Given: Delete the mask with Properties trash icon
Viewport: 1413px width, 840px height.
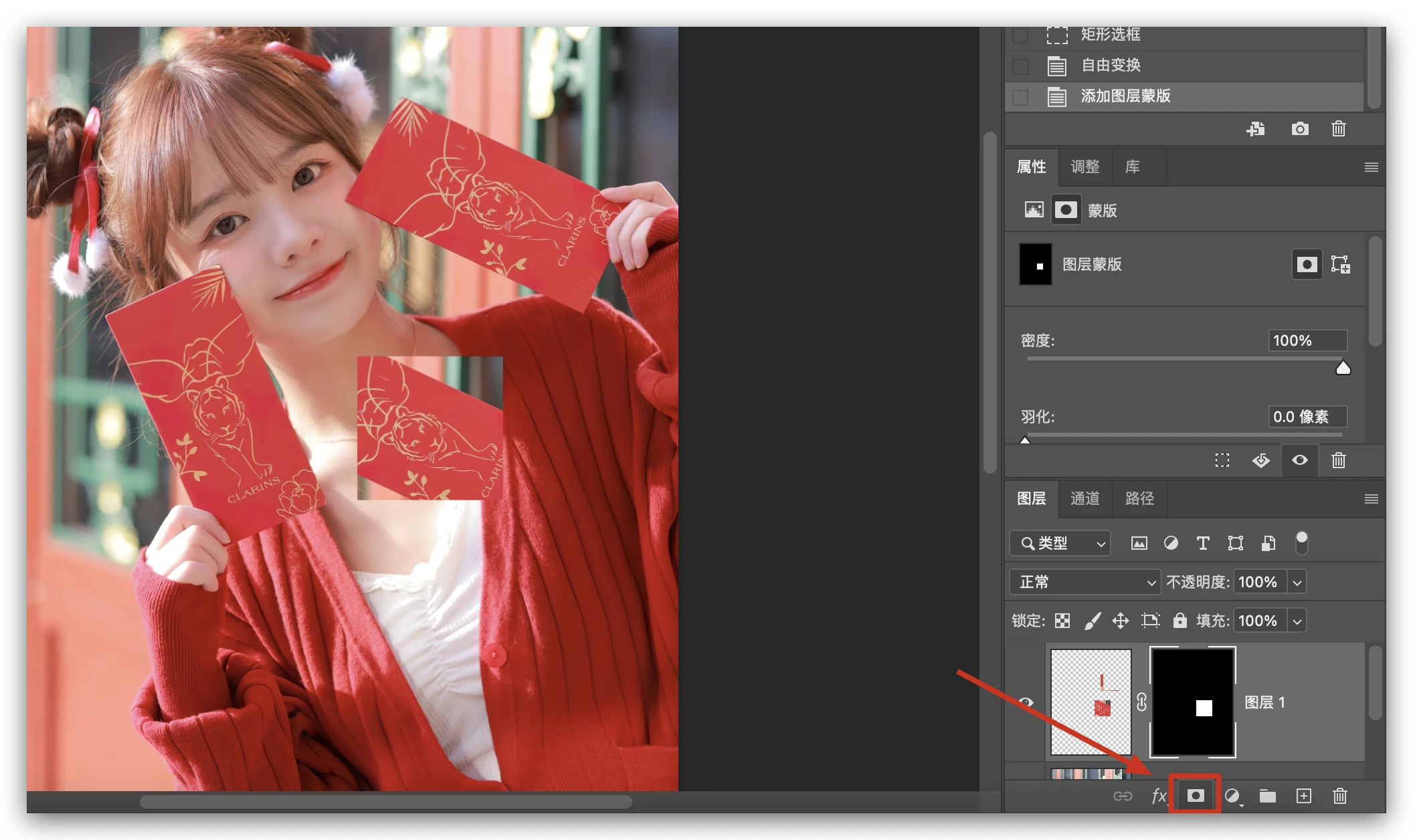Looking at the screenshot, I should point(1338,460).
